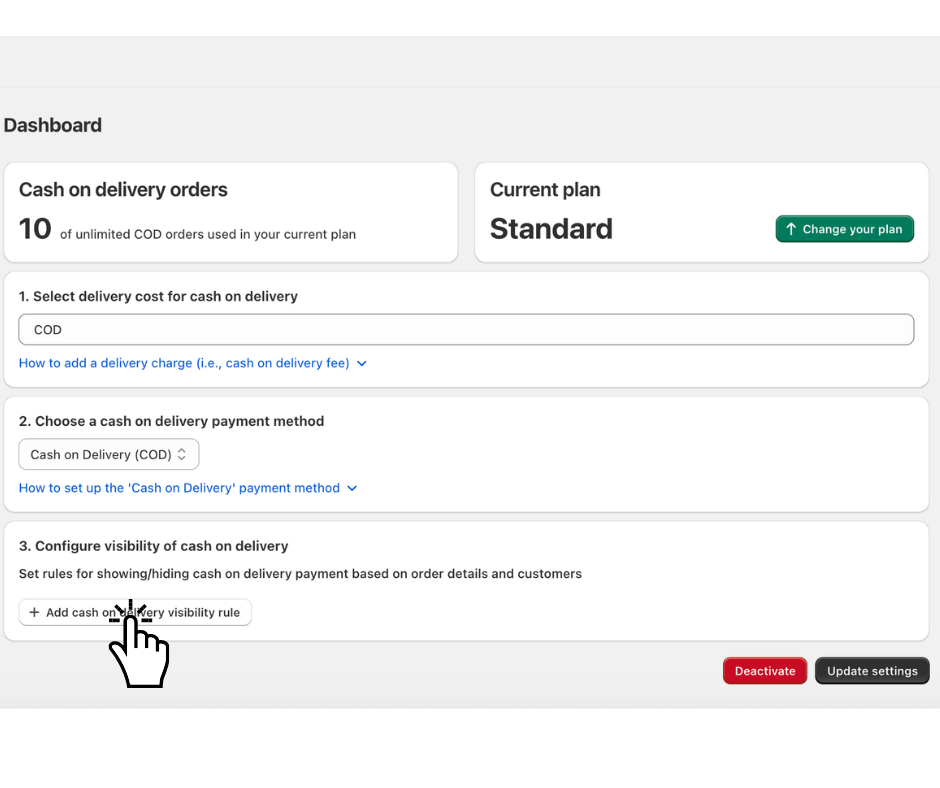Click the Dashboard page heading
Viewport: 940px width, 788px height.
(x=53, y=125)
